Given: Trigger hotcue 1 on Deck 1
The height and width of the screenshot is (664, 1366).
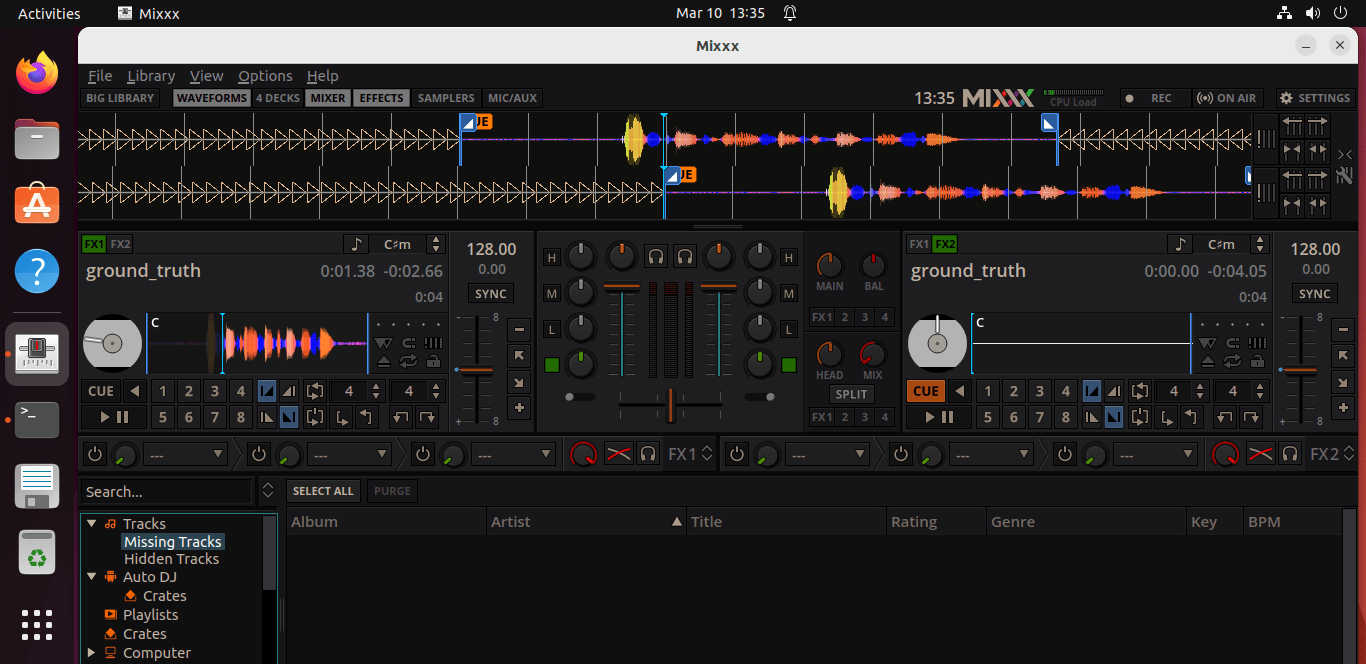Looking at the screenshot, I should 163,391.
